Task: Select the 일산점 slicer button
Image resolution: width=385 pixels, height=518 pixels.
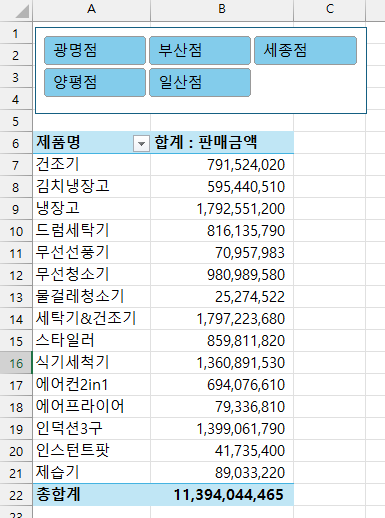Action: [200, 82]
